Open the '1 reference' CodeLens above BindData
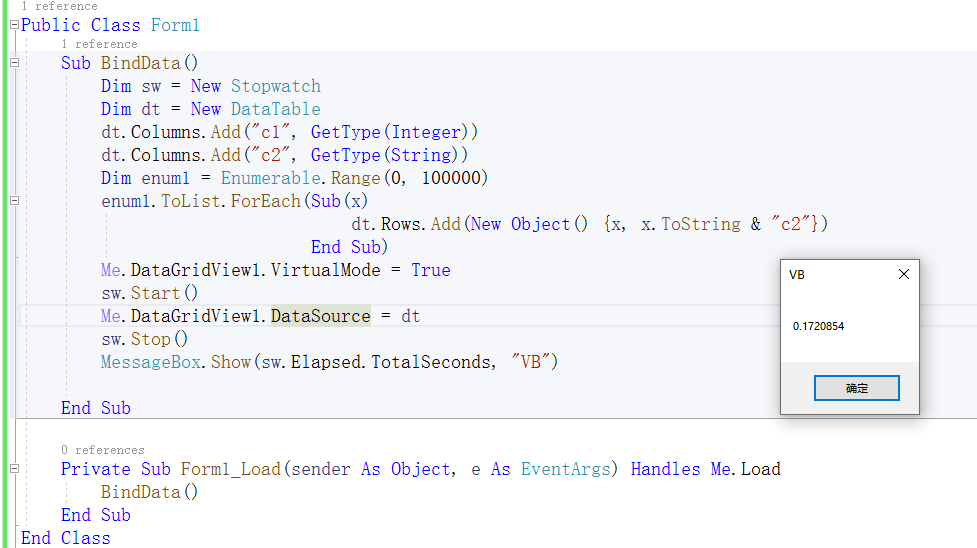977x548 pixels. coord(99,44)
